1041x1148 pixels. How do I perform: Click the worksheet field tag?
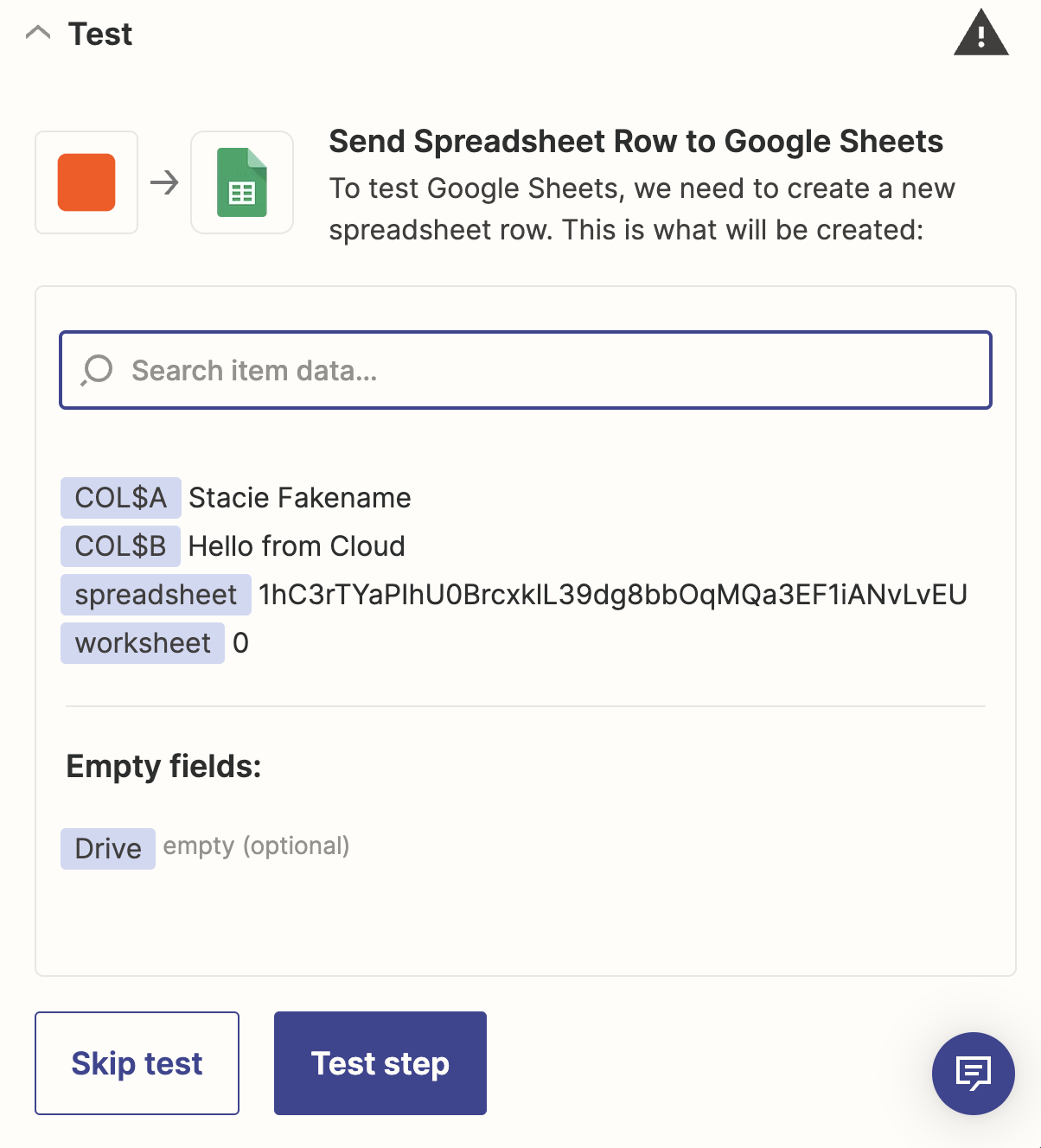coord(143,643)
